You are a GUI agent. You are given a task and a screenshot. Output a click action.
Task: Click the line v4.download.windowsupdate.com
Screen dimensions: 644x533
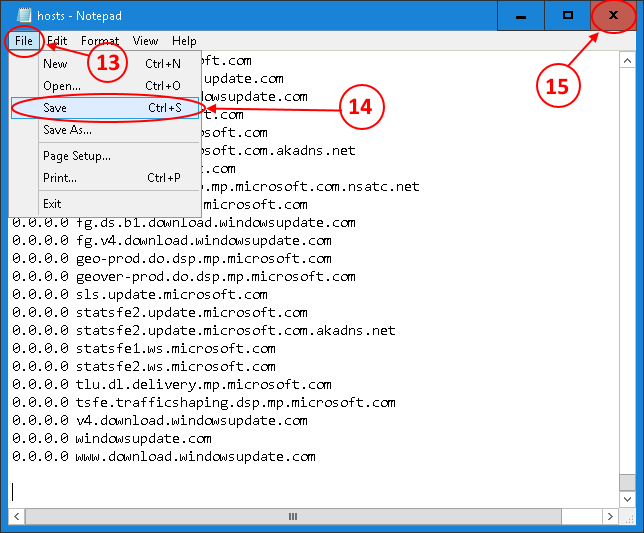pos(160,421)
